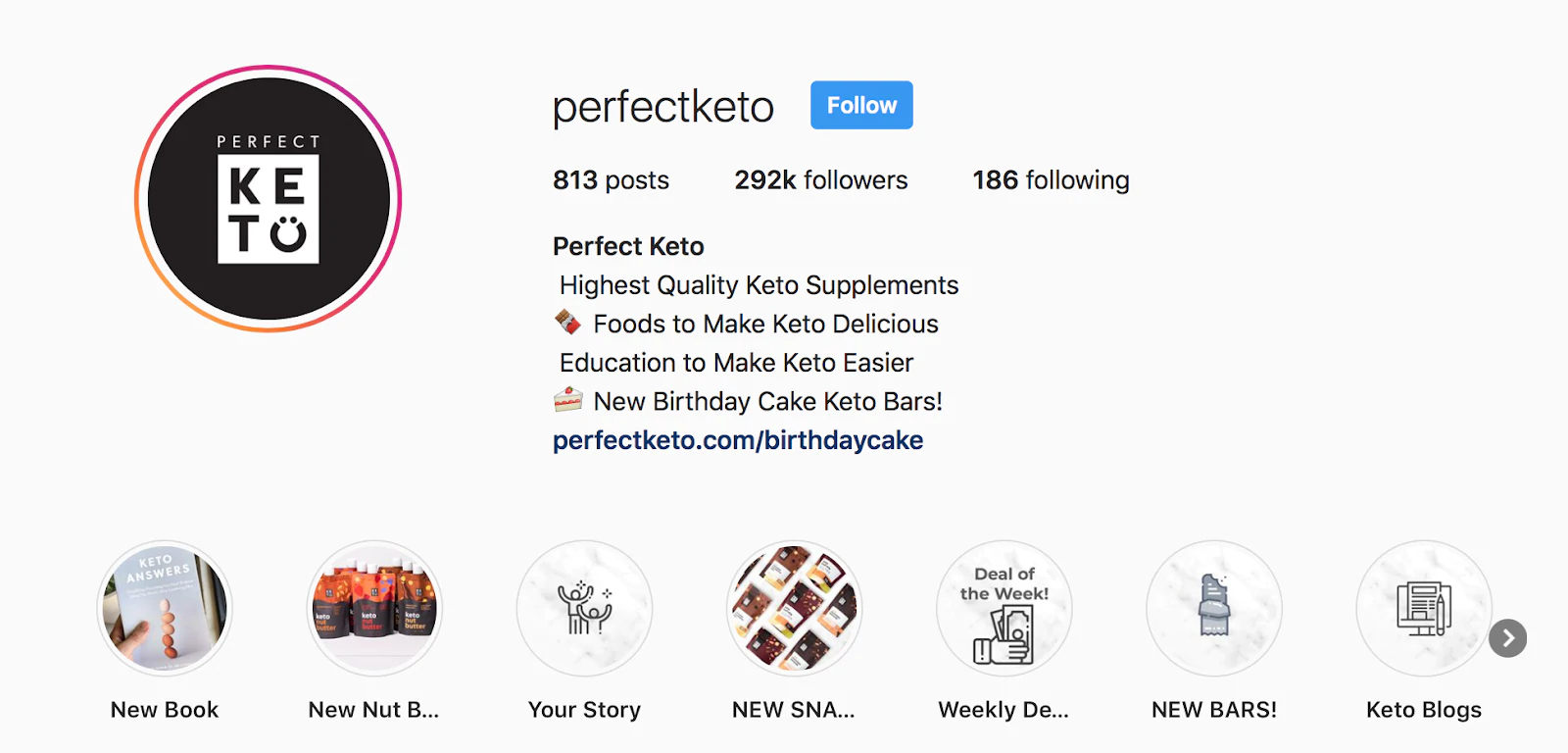Click the 'Weekly De...' highlight label
This screenshot has height=753, width=1568.
click(1004, 710)
